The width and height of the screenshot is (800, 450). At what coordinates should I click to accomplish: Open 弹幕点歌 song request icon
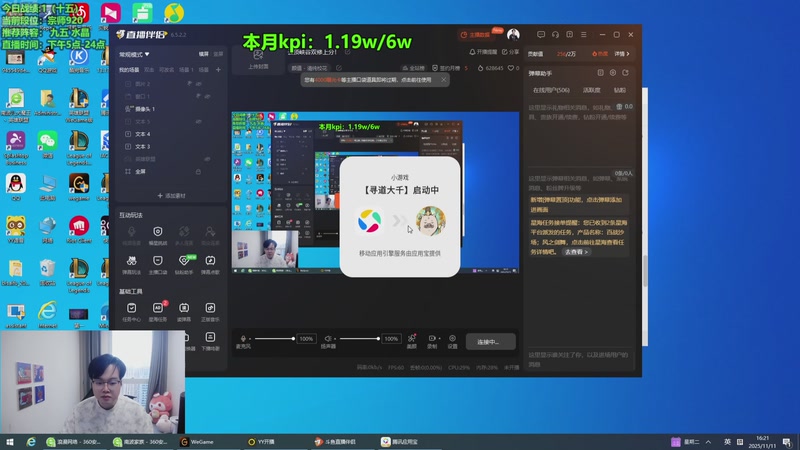pos(210,261)
